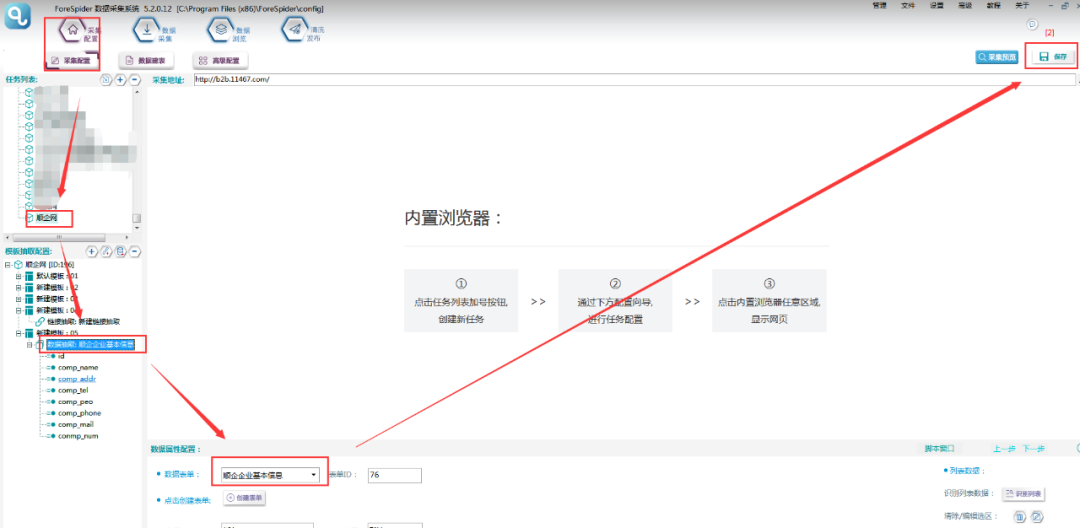Open the 设置 menu
The height and width of the screenshot is (528, 1080).
coord(937,6)
